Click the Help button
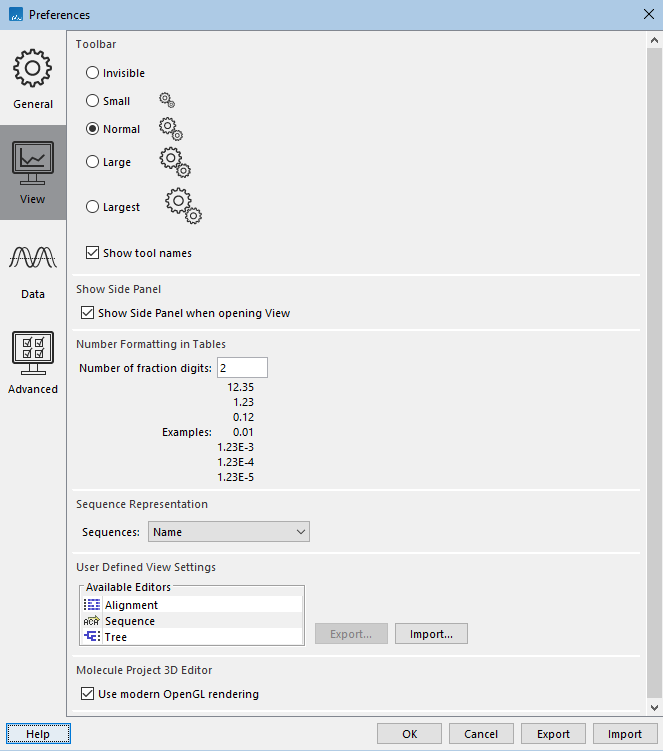663x751 pixels. click(x=38, y=734)
